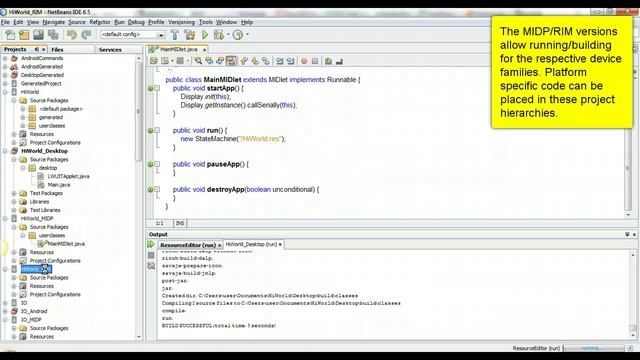Open the File menu

[x=5, y=22]
